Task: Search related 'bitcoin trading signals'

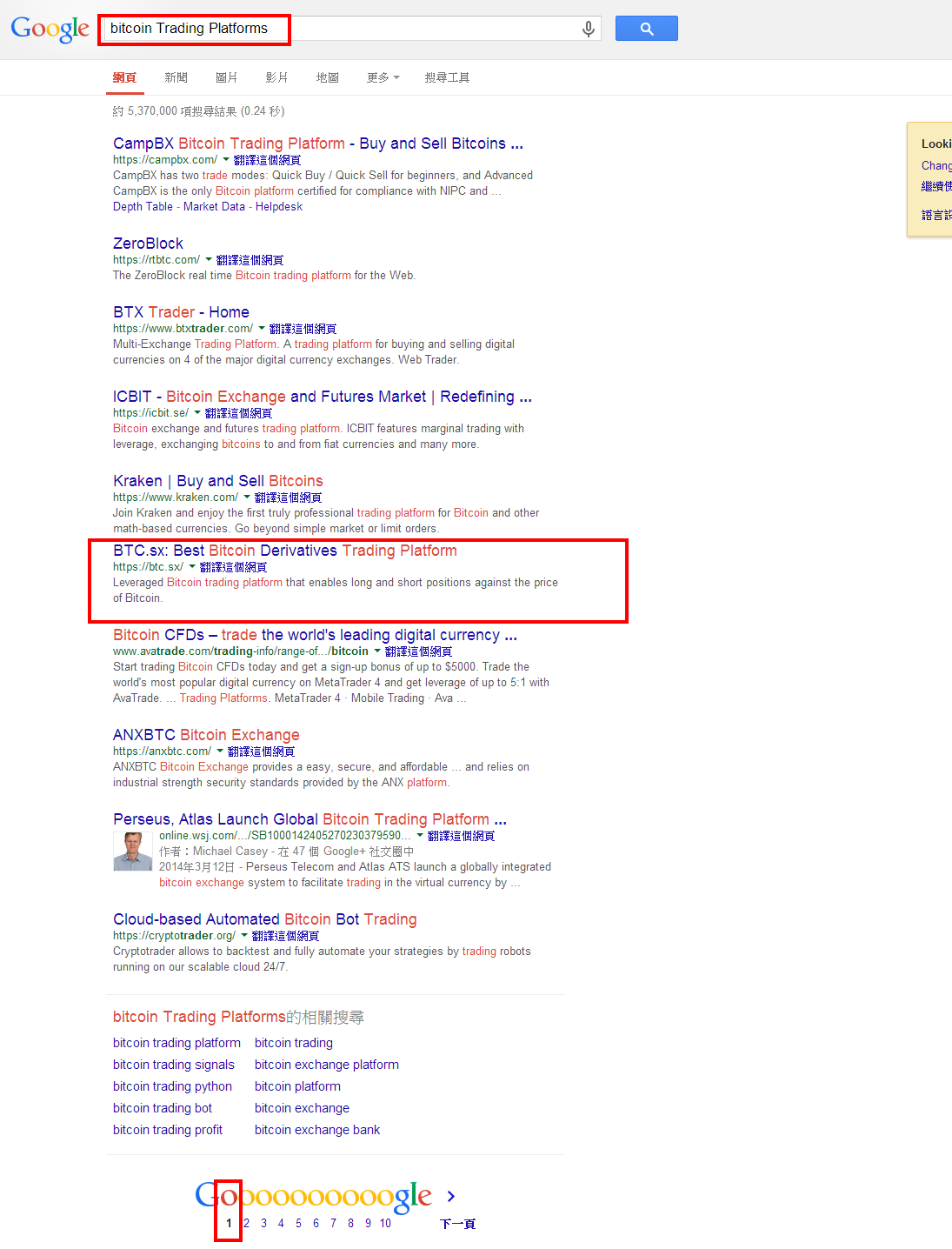Action: click(174, 1065)
